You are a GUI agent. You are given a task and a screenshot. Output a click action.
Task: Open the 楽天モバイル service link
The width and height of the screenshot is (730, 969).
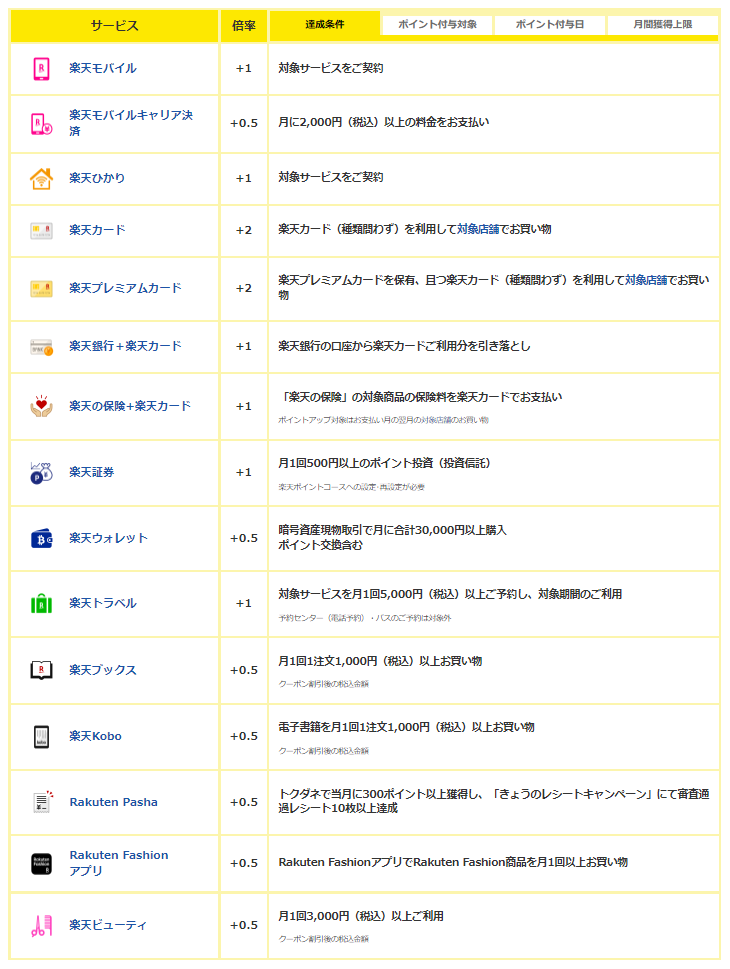coord(103,69)
